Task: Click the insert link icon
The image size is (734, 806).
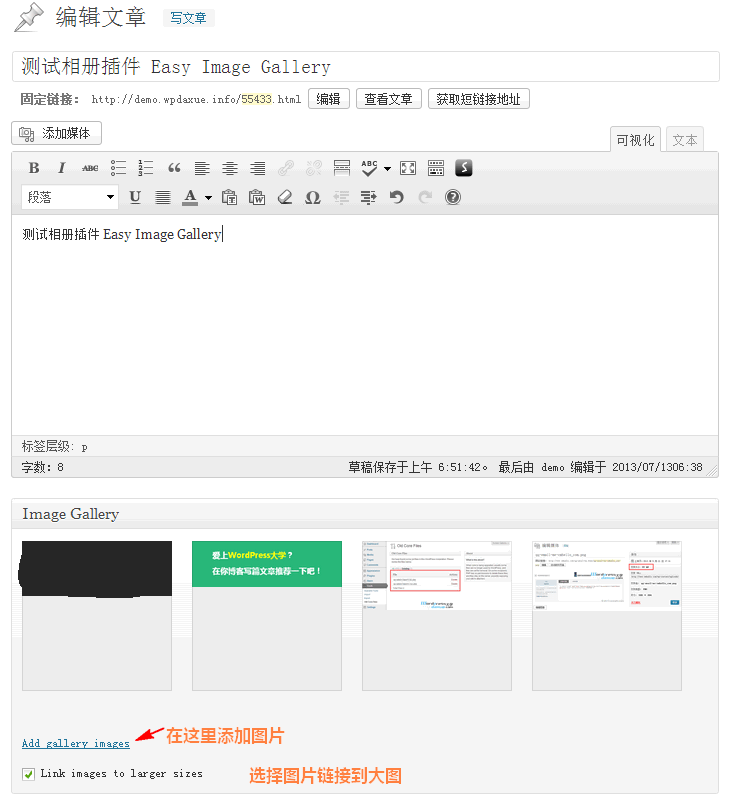Action: point(286,168)
